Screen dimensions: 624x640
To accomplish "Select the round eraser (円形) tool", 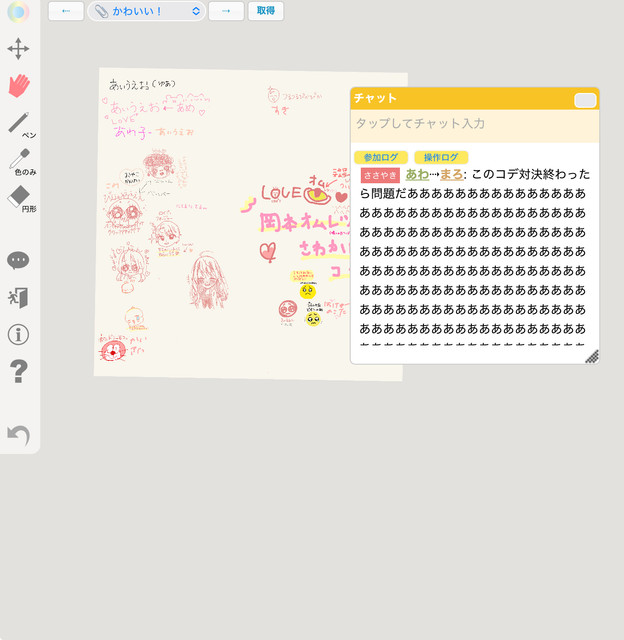I will pyautogui.click(x=18, y=196).
